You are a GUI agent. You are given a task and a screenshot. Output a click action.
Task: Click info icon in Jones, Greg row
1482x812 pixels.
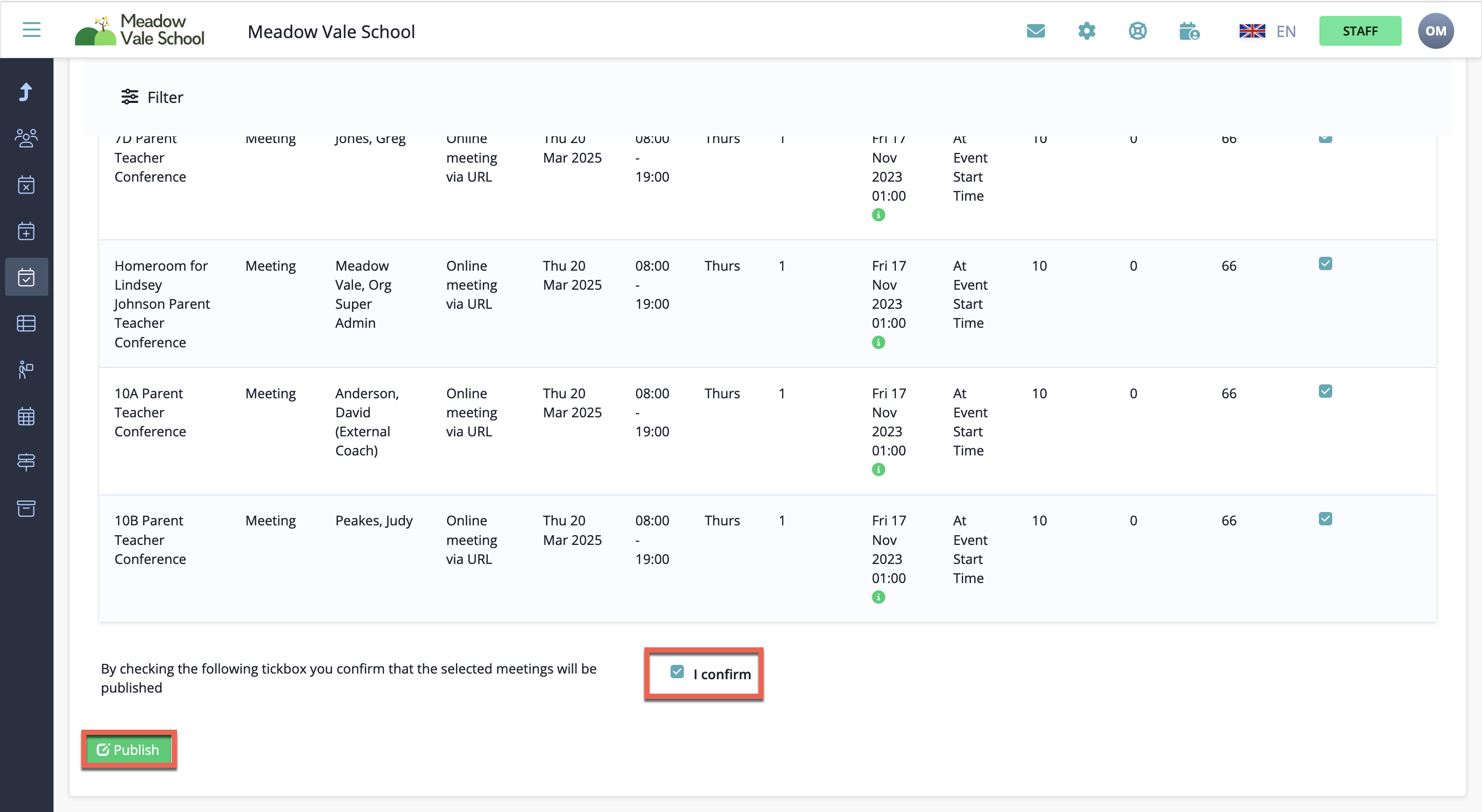(x=878, y=215)
